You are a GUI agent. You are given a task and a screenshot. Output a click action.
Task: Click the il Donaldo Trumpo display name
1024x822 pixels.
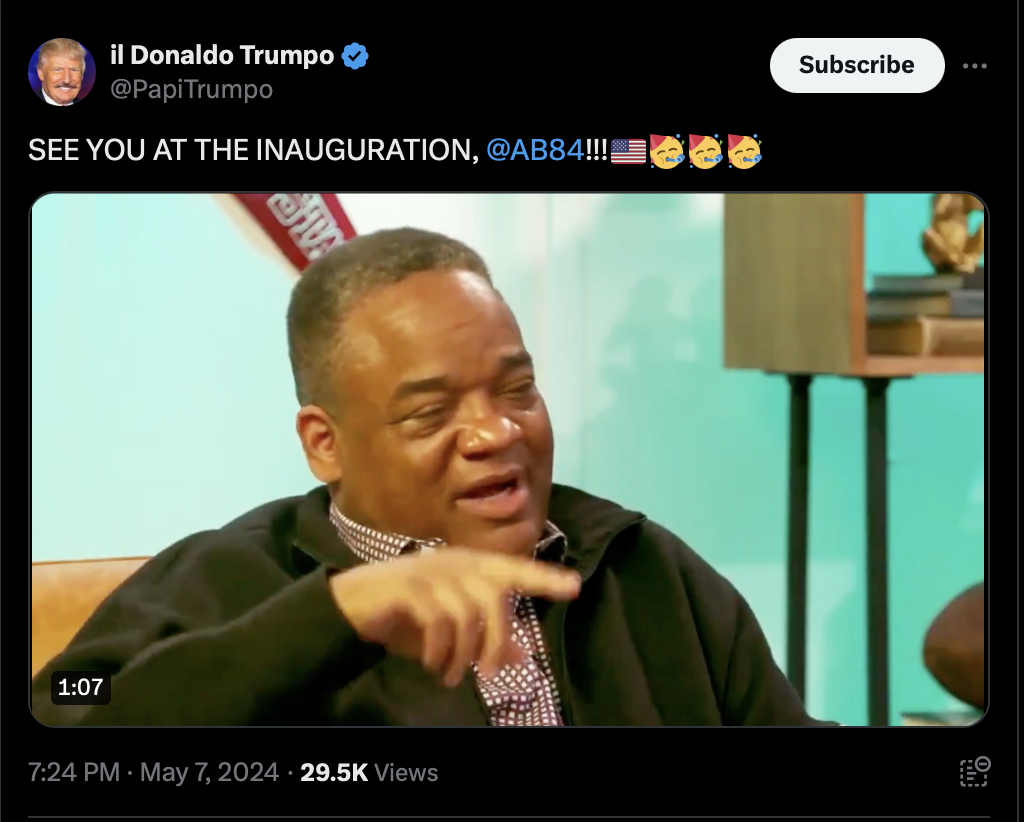222,55
